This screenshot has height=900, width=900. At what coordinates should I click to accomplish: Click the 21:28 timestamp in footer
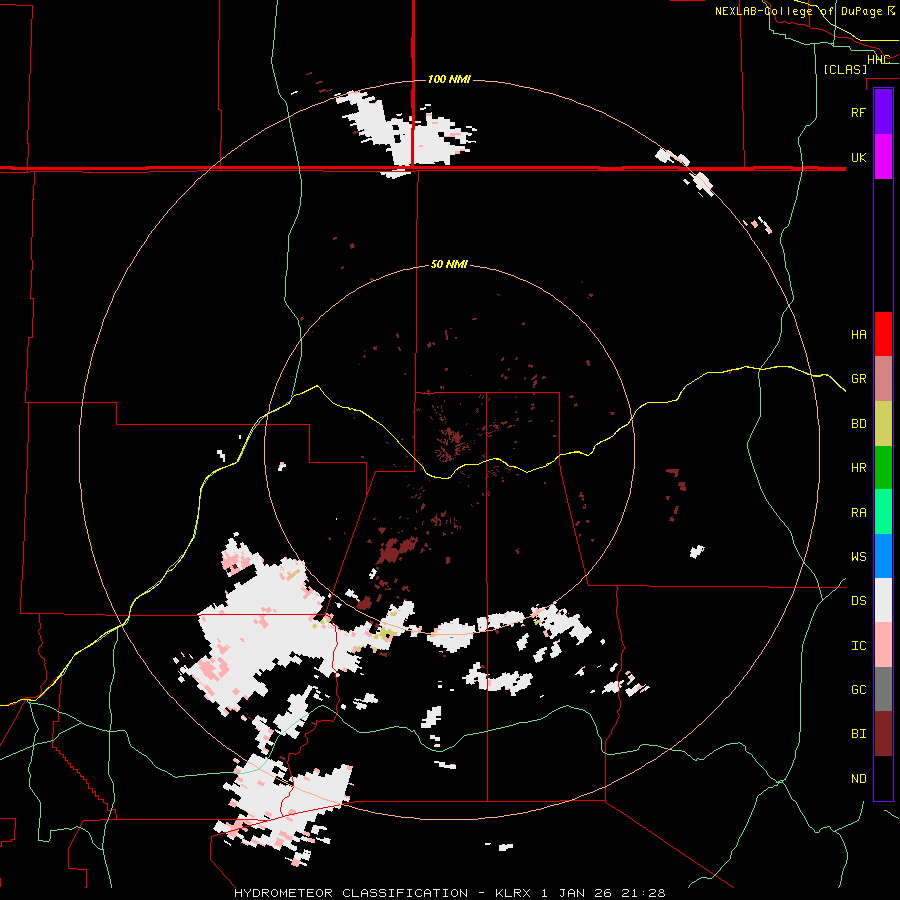pyautogui.click(x=643, y=893)
